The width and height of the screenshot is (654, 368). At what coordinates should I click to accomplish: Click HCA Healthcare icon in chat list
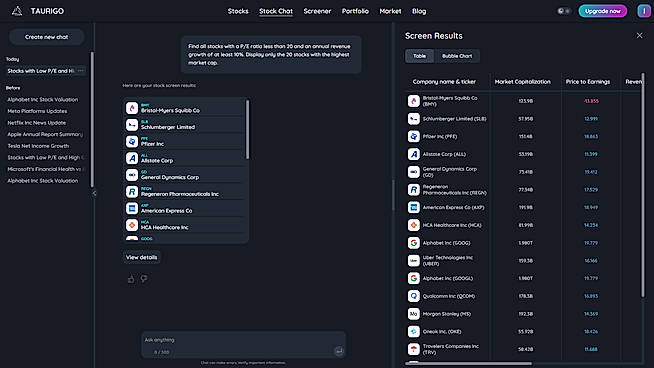coord(132,225)
